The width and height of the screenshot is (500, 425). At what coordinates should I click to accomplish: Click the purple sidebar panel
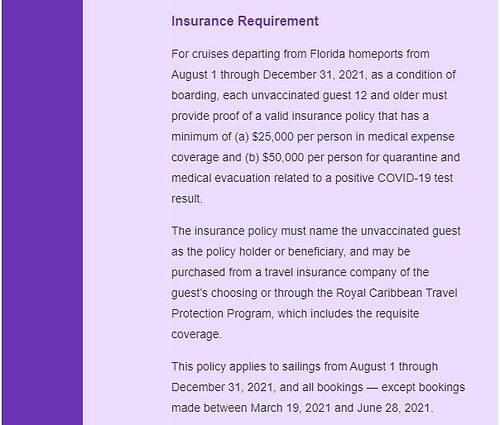coord(43,212)
